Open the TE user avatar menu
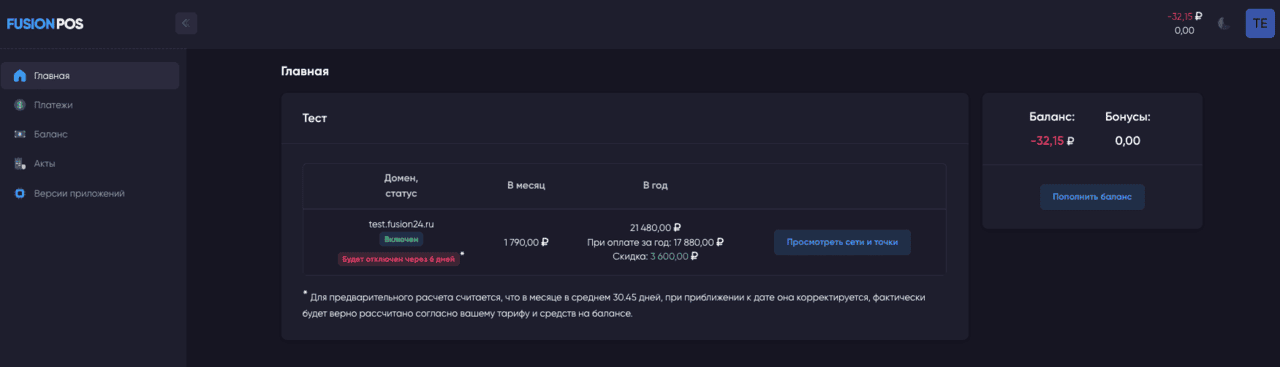Viewport: 1280px width, 367px height. (x=1259, y=23)
